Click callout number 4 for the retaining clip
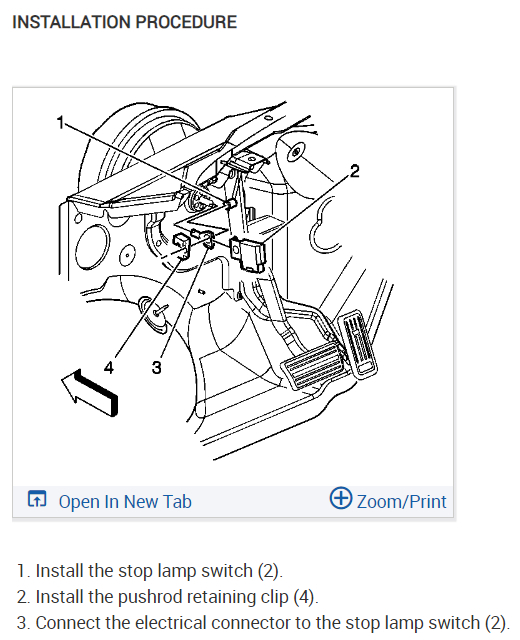Image resolution: width=520 pixels, height=640 pixels. [109, 367]
